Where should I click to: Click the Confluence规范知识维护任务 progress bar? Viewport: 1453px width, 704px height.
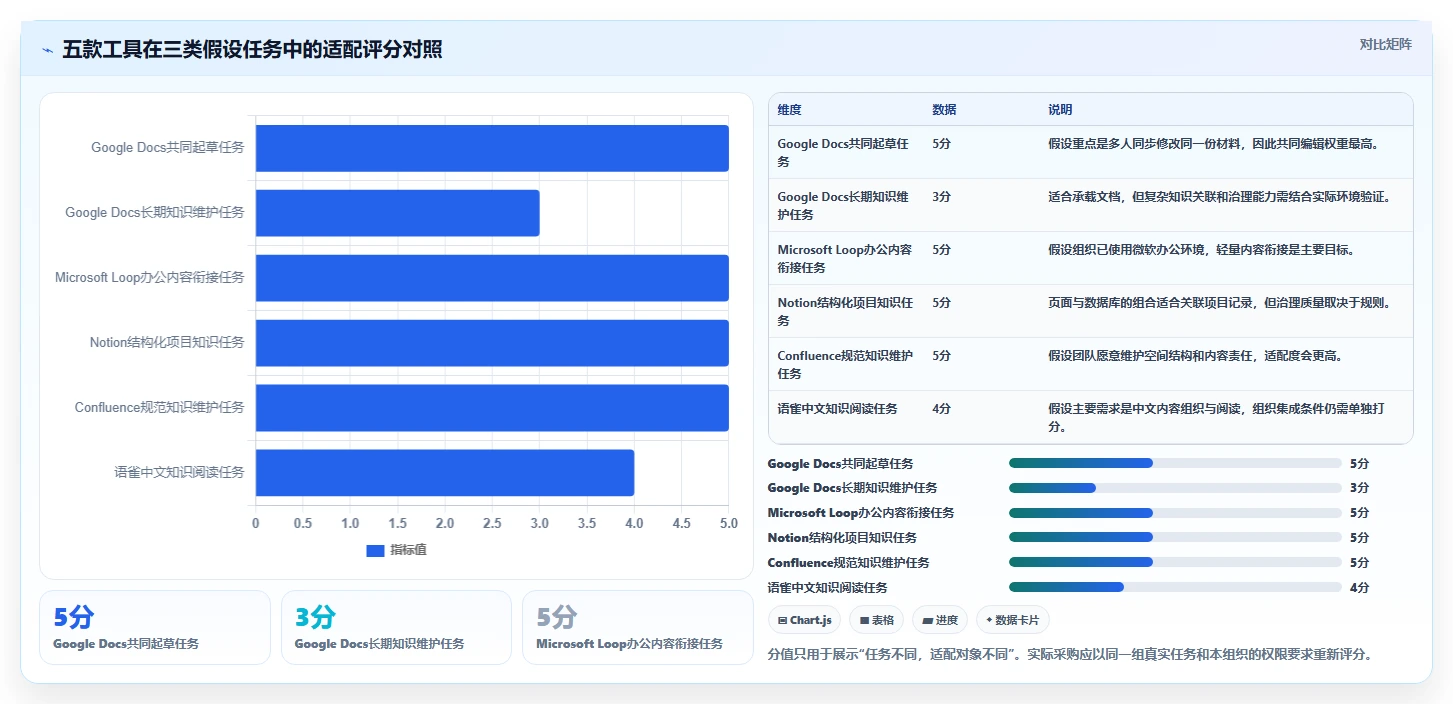coord(1175,563)
